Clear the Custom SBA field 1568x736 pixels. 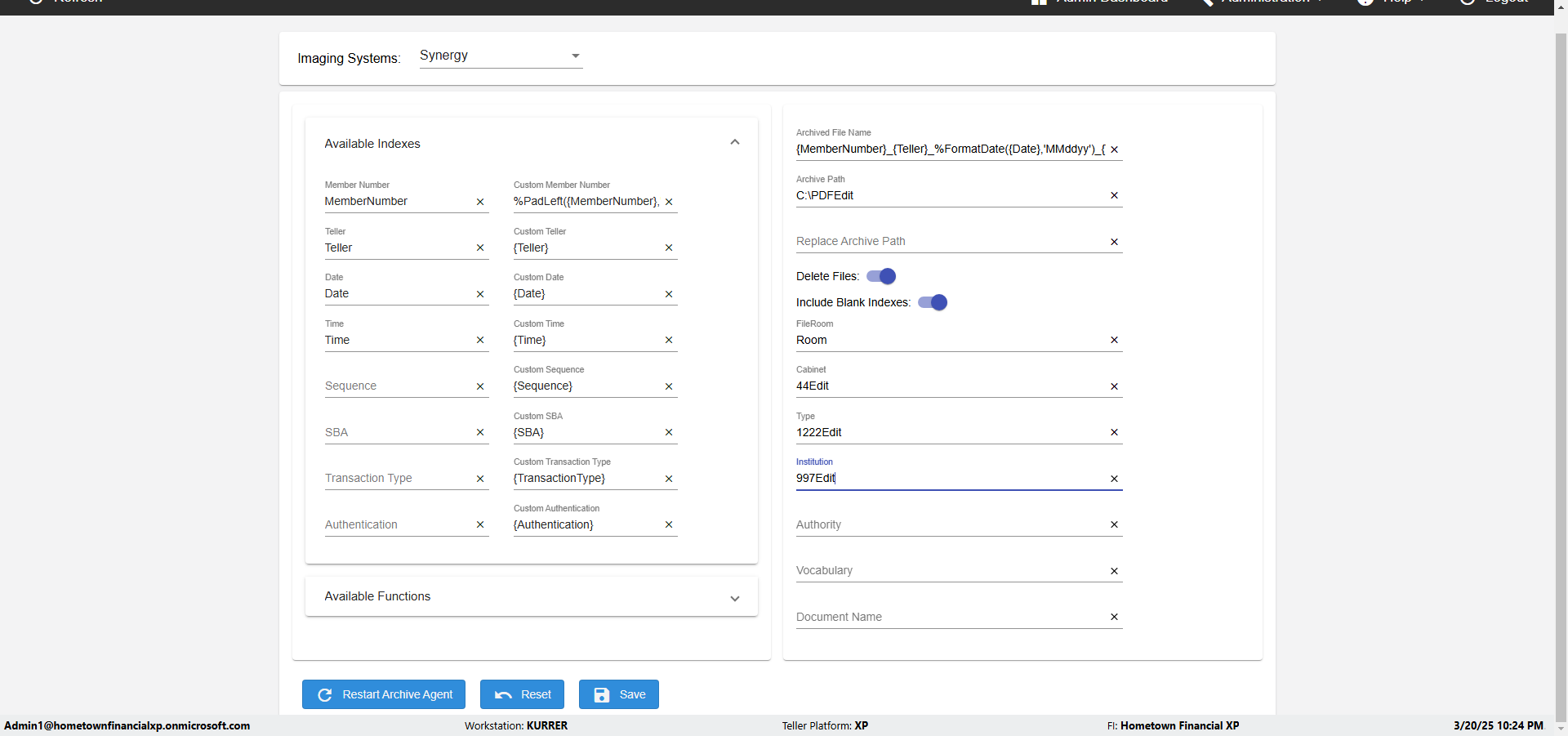pos(669,432)
